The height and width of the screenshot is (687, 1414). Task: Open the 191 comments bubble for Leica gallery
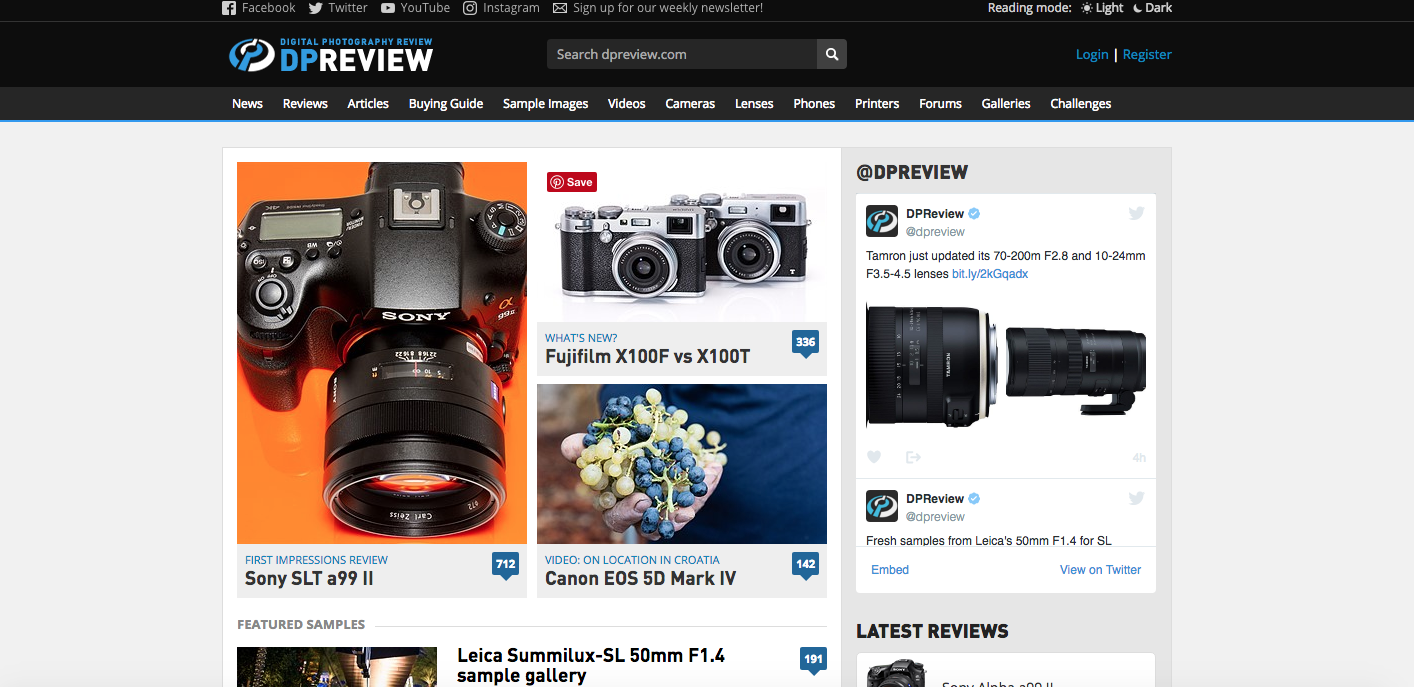coord(813,661)
